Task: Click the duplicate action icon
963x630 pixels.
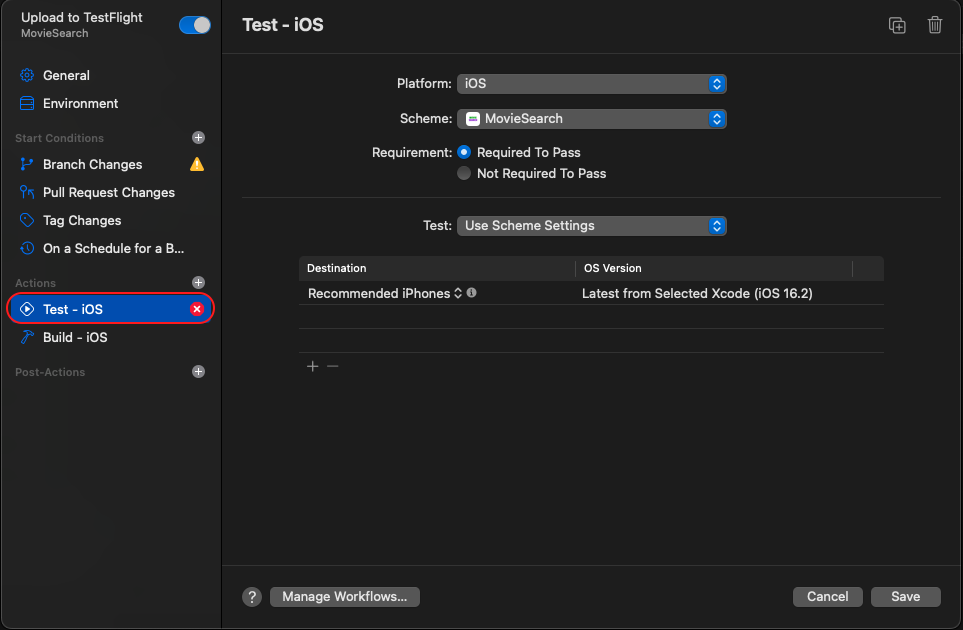Action: tap(897, 25)
